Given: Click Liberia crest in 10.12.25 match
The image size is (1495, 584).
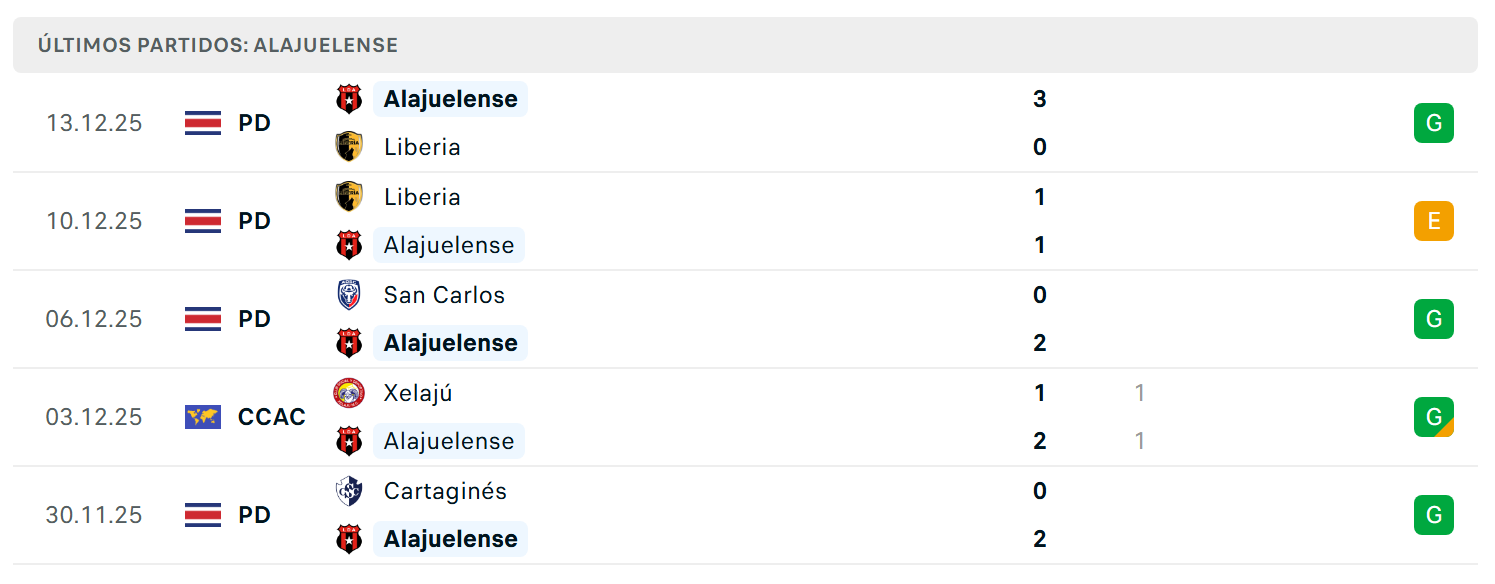Looking at the screenshot, I should (348, 197).
